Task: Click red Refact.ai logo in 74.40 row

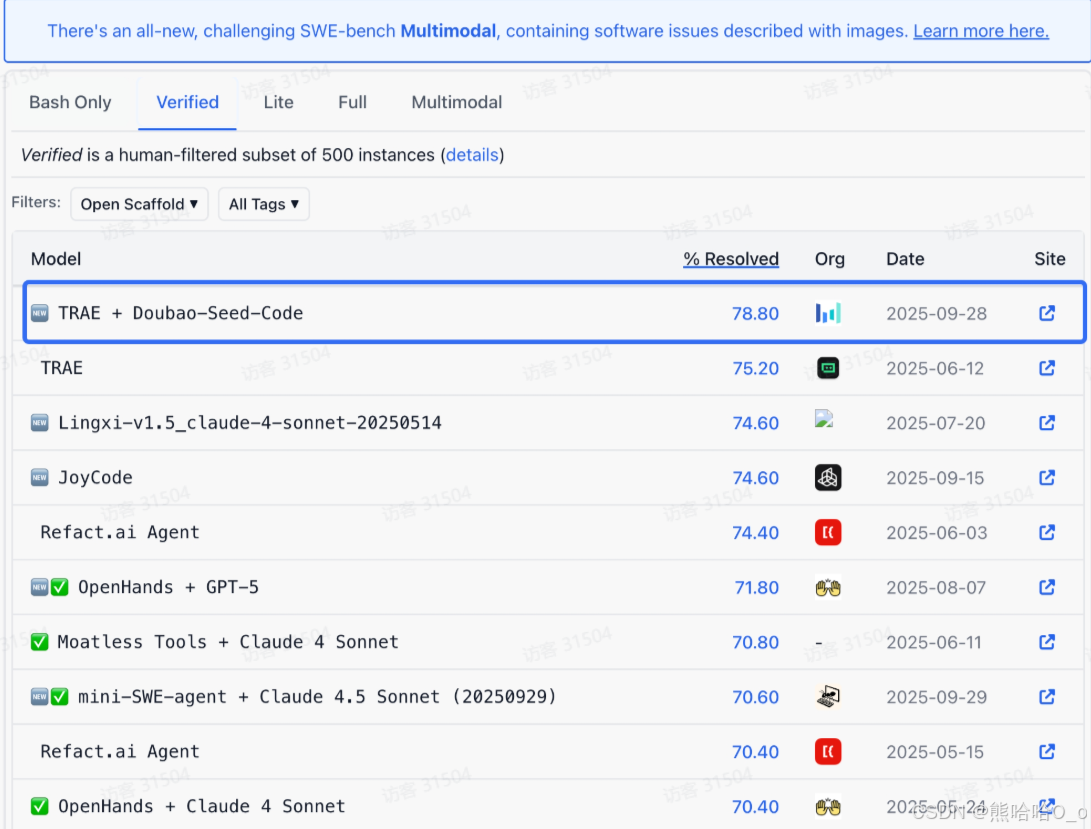Action: [x=828, y=532]
